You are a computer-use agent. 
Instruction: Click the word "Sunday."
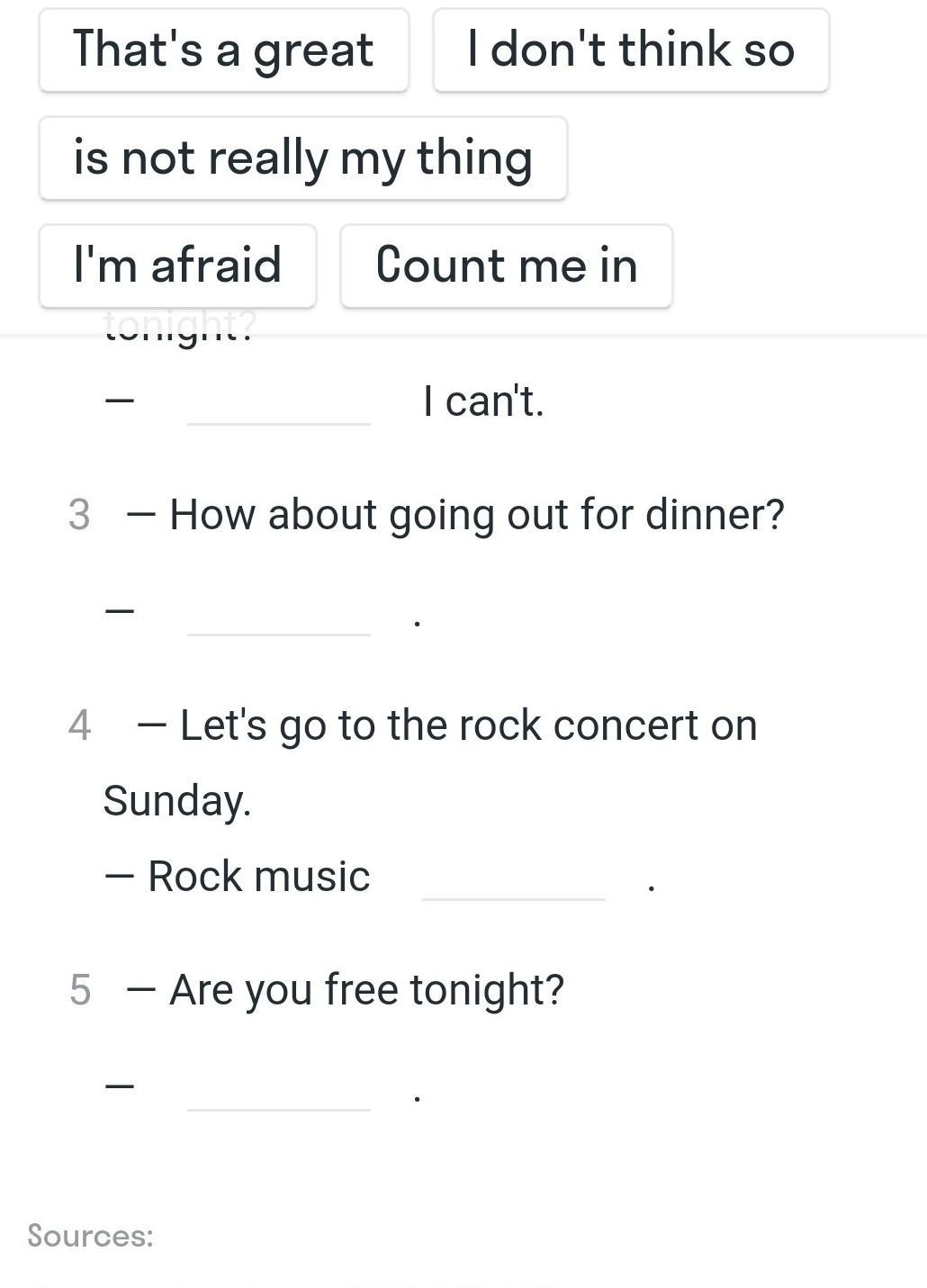pyautogui.click(x=177, y=801)
